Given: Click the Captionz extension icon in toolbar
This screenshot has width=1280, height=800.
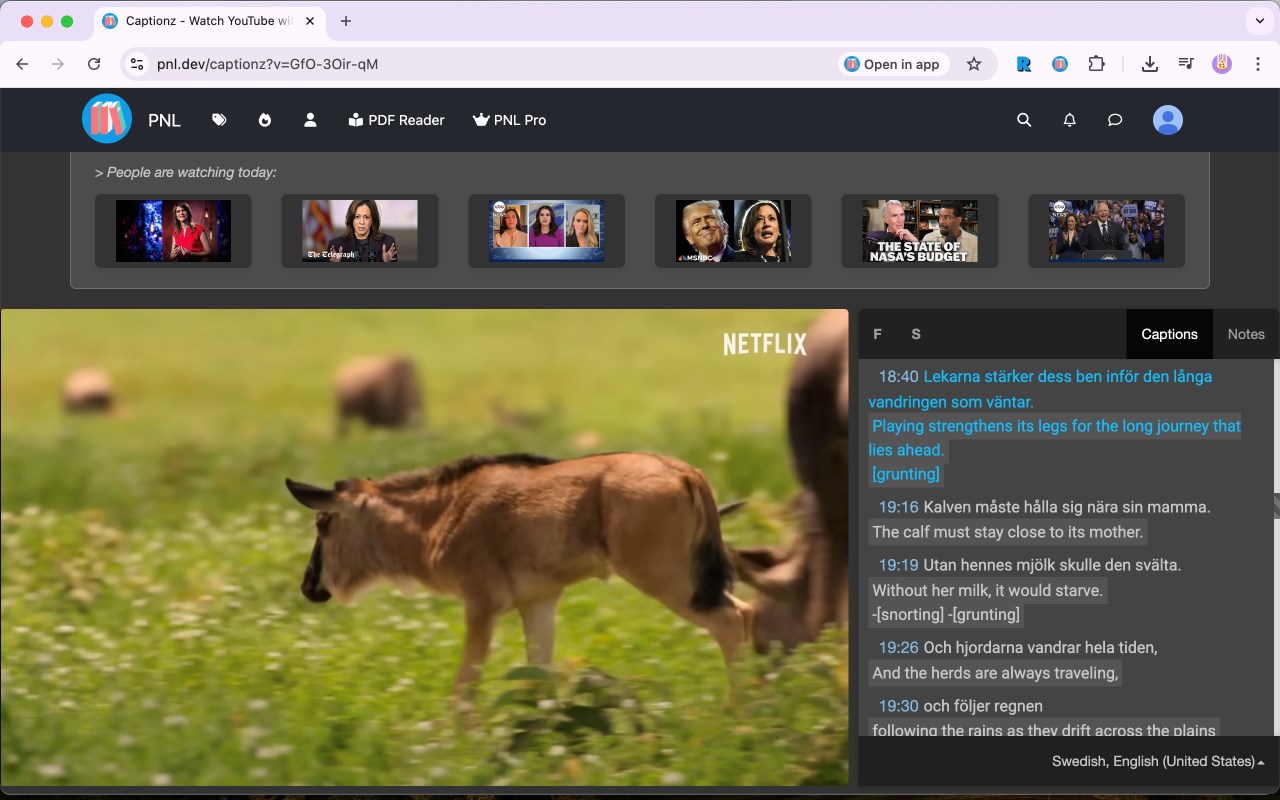Looking at the screenshot, I should 1060,64.
